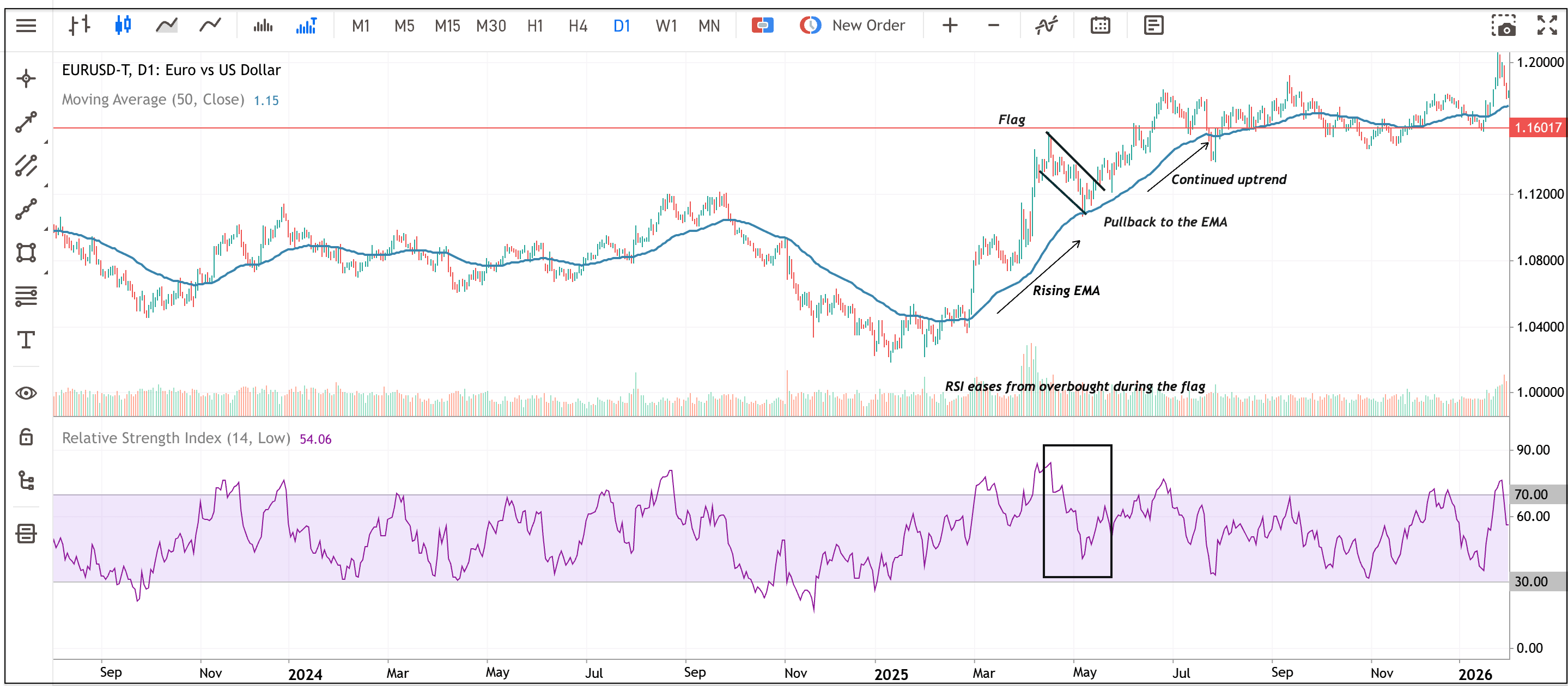Open the polyline drawing tool group
This screenshot has width=1568, height=686.
click(x=26, y=209)
